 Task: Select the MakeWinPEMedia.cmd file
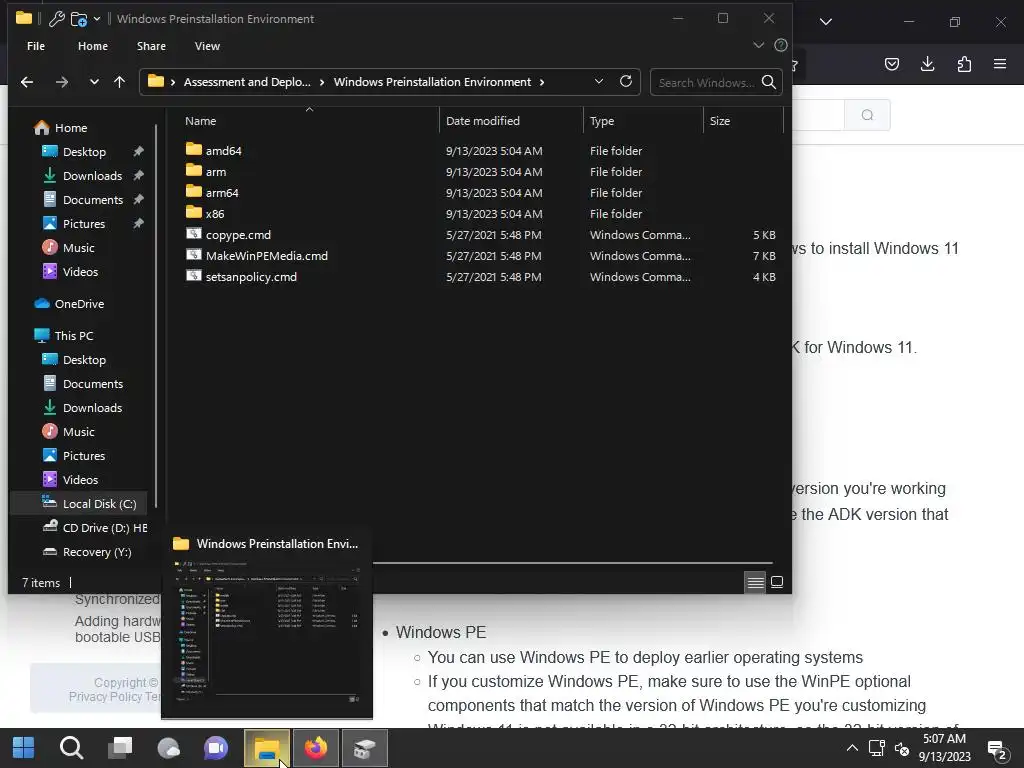(x=266, y=256)
